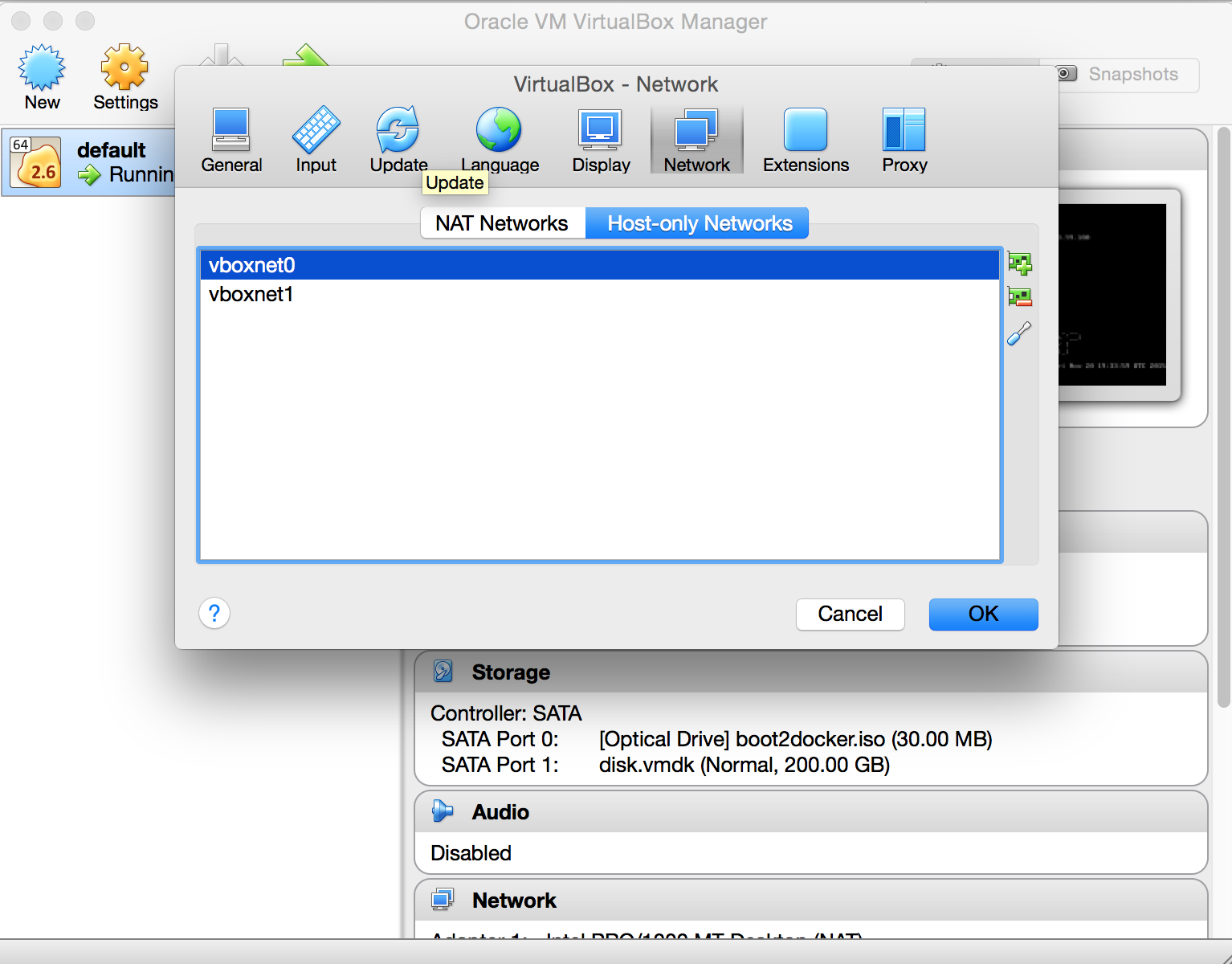
Task: Cancel the Network preferences dialog
Action: pos(850,614)
